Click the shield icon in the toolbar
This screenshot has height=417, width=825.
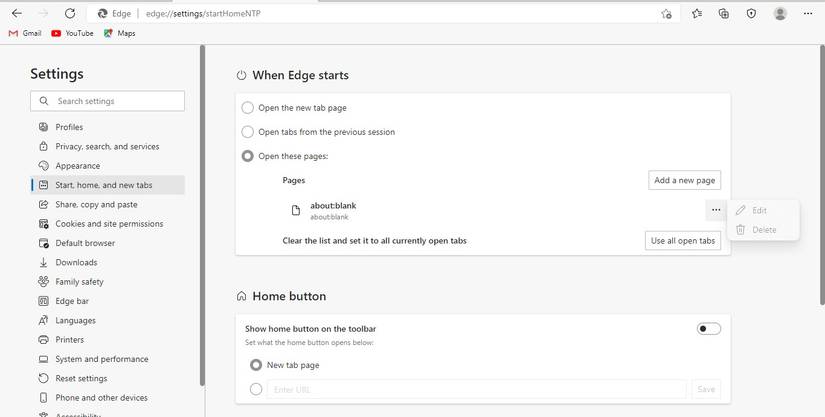752,14
